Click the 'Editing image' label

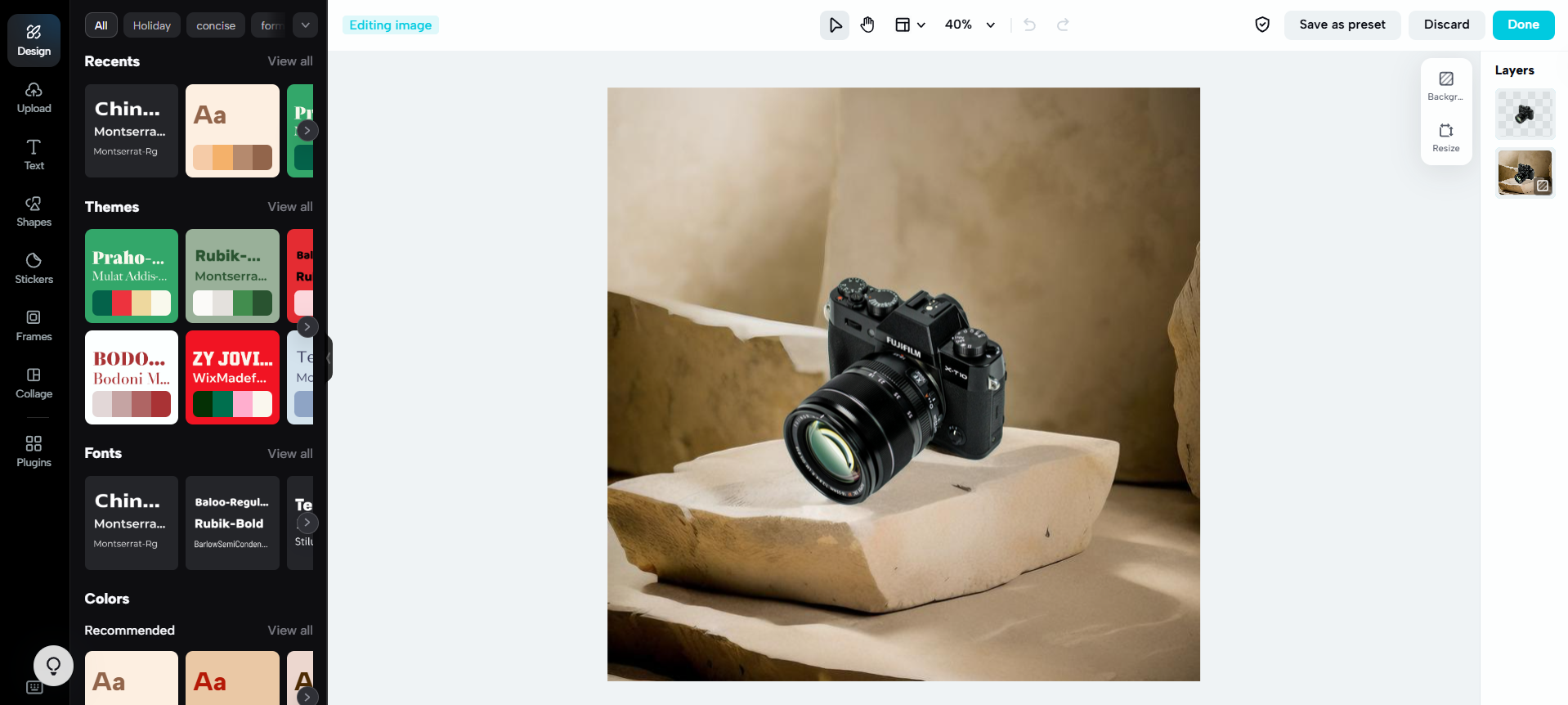coord(391,25)
